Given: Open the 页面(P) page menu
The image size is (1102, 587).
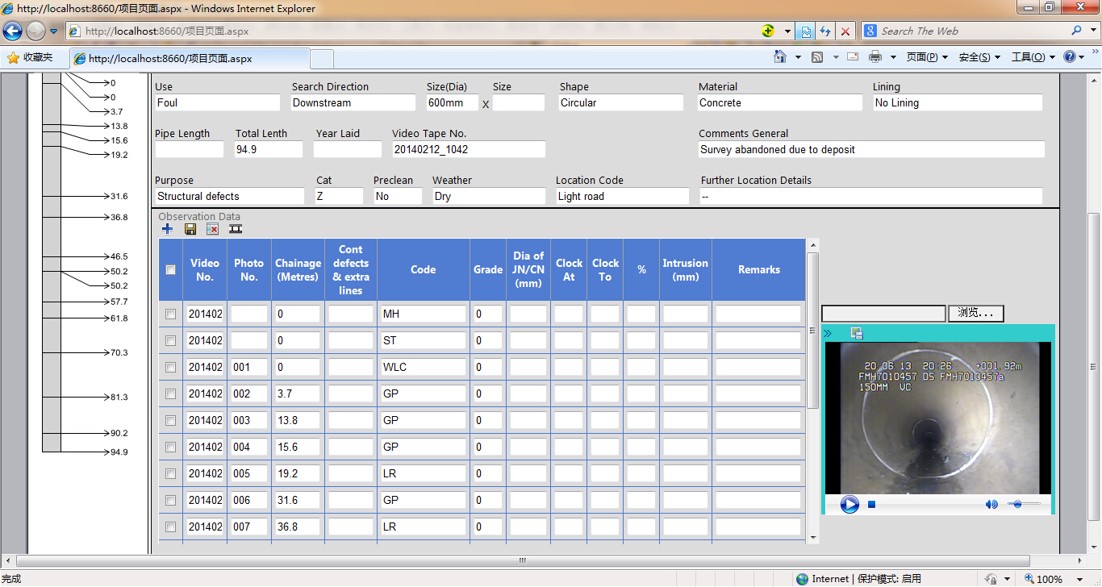Looking at the screenshot, I should (x=924, y=57).
